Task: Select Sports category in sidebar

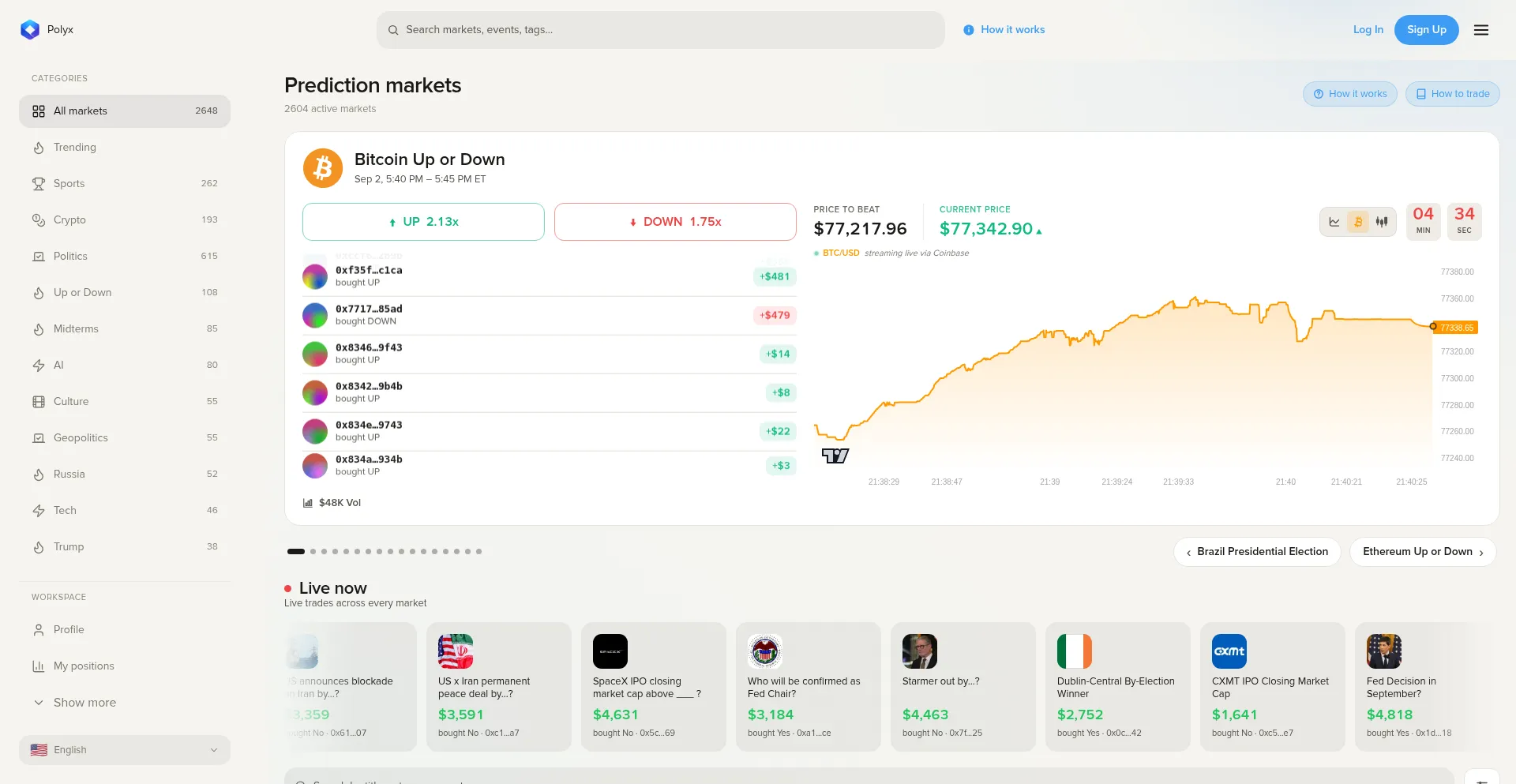Action: click(x=125, y=184)
